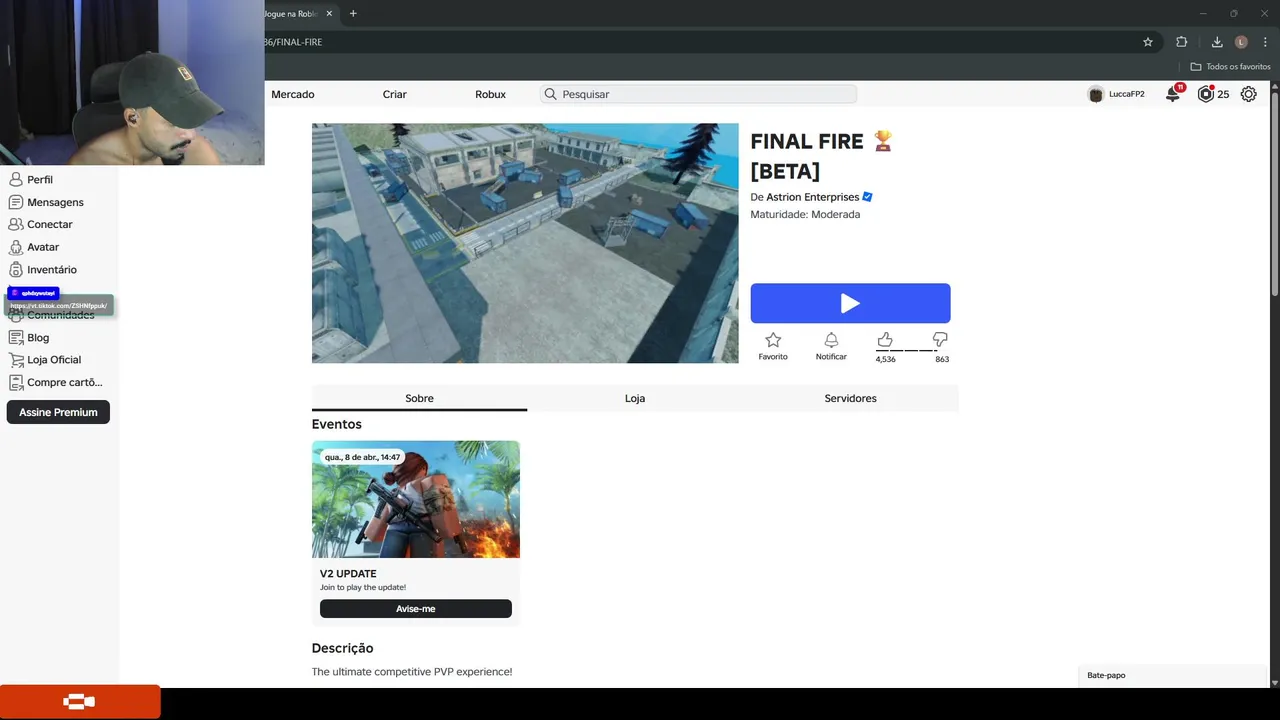This screenshot has height=720, width=1280.
Task: Open the Bate-papo chat bar
Action: coord(1171,675)
